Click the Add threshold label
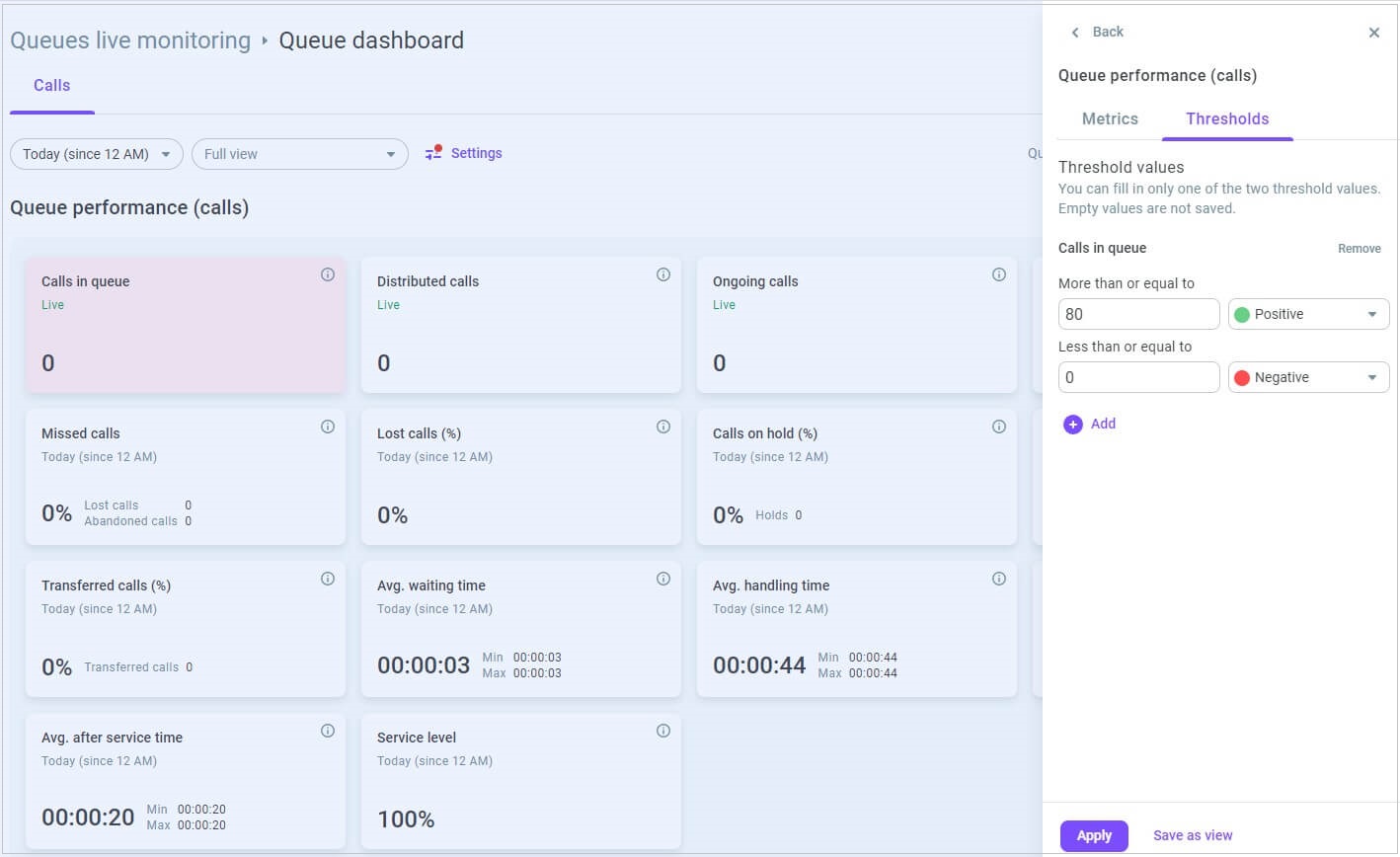Screen dimensions: 1400x857 pyautogui.click(x=1104, y=424)
